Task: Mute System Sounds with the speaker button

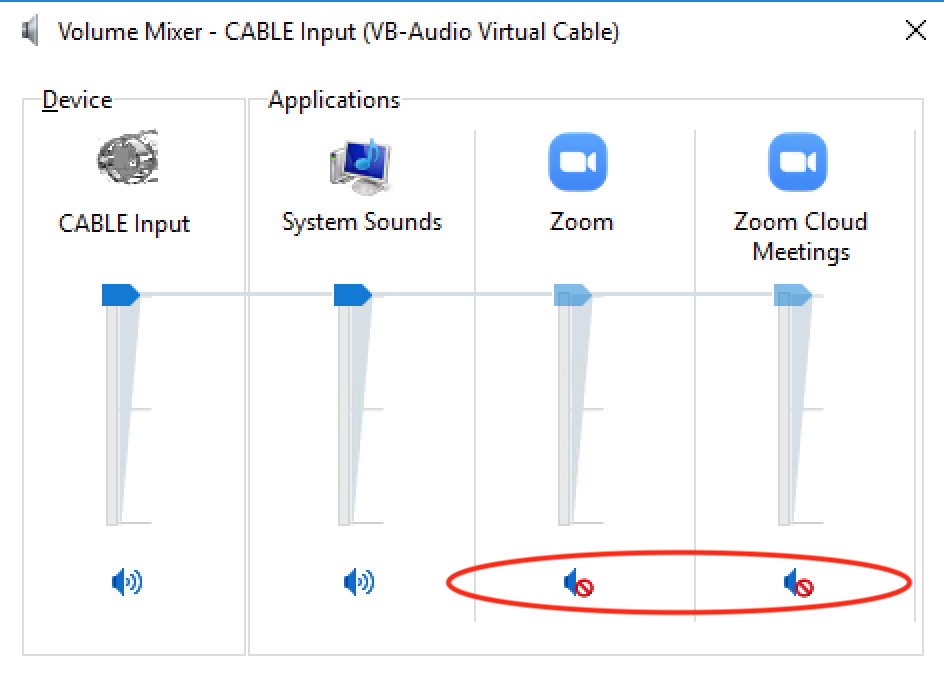Action: point(359,582)
